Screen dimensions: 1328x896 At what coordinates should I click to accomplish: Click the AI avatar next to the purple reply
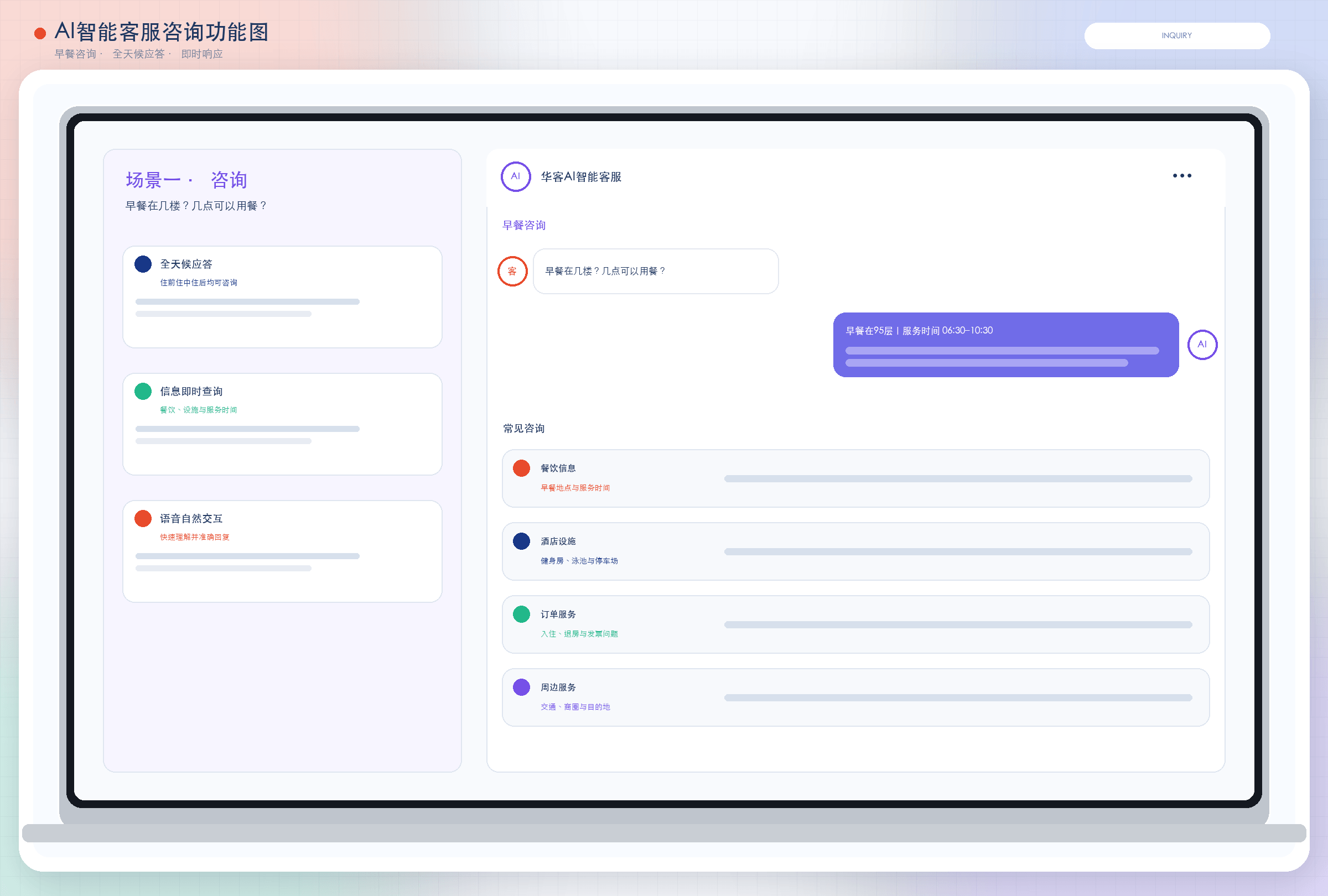pos(1202,345)
